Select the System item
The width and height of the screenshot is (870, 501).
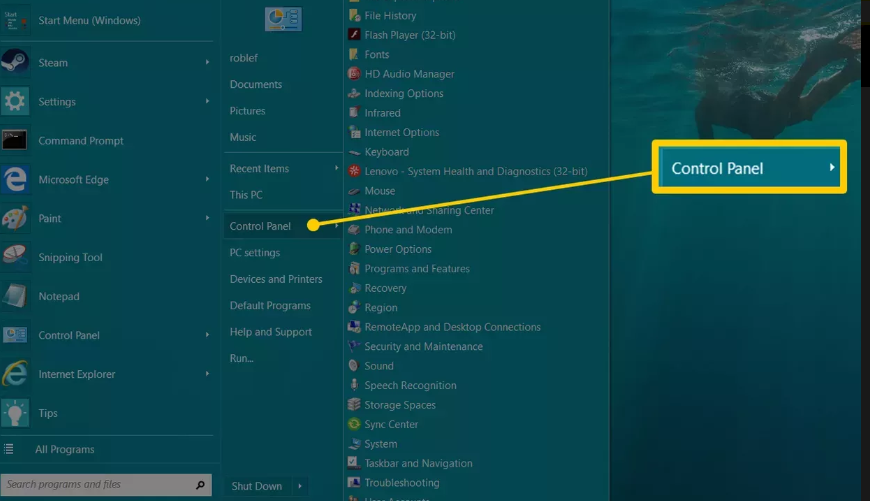pyautogui.click(x=381, y=444)
